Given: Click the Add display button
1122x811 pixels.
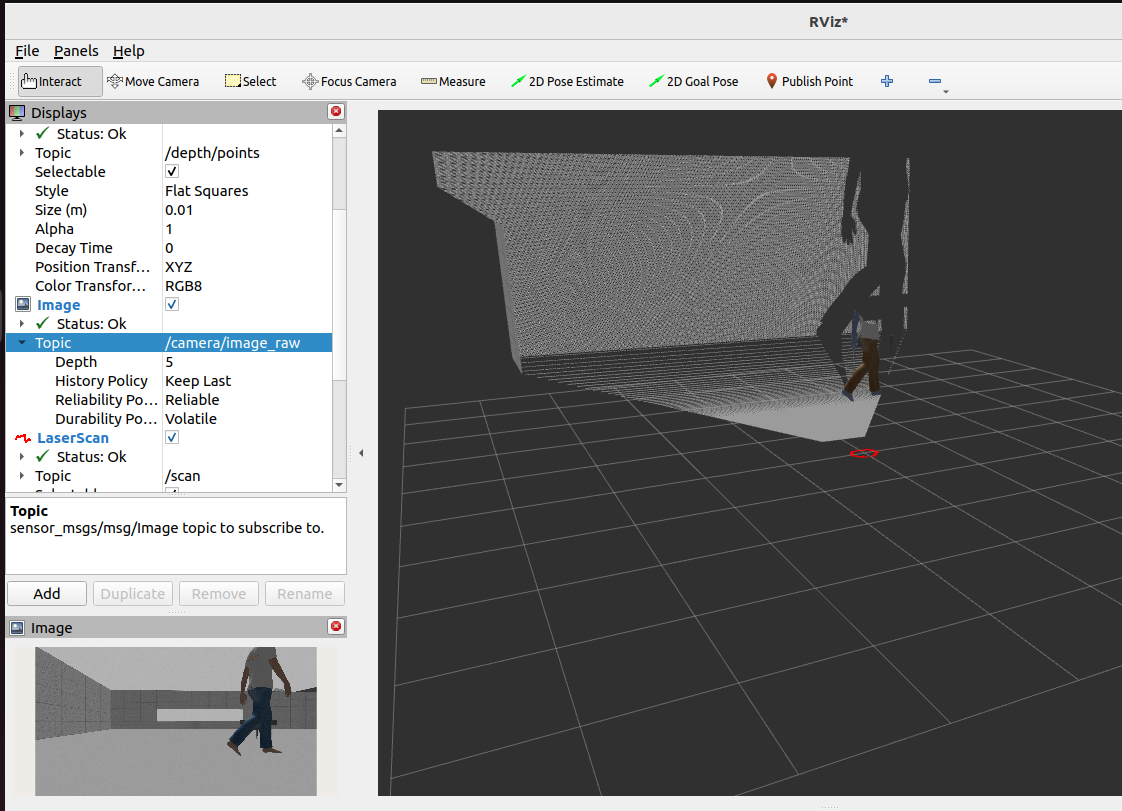Looking at the screenshot, I should pyautogui.click(x=47, y=593).
